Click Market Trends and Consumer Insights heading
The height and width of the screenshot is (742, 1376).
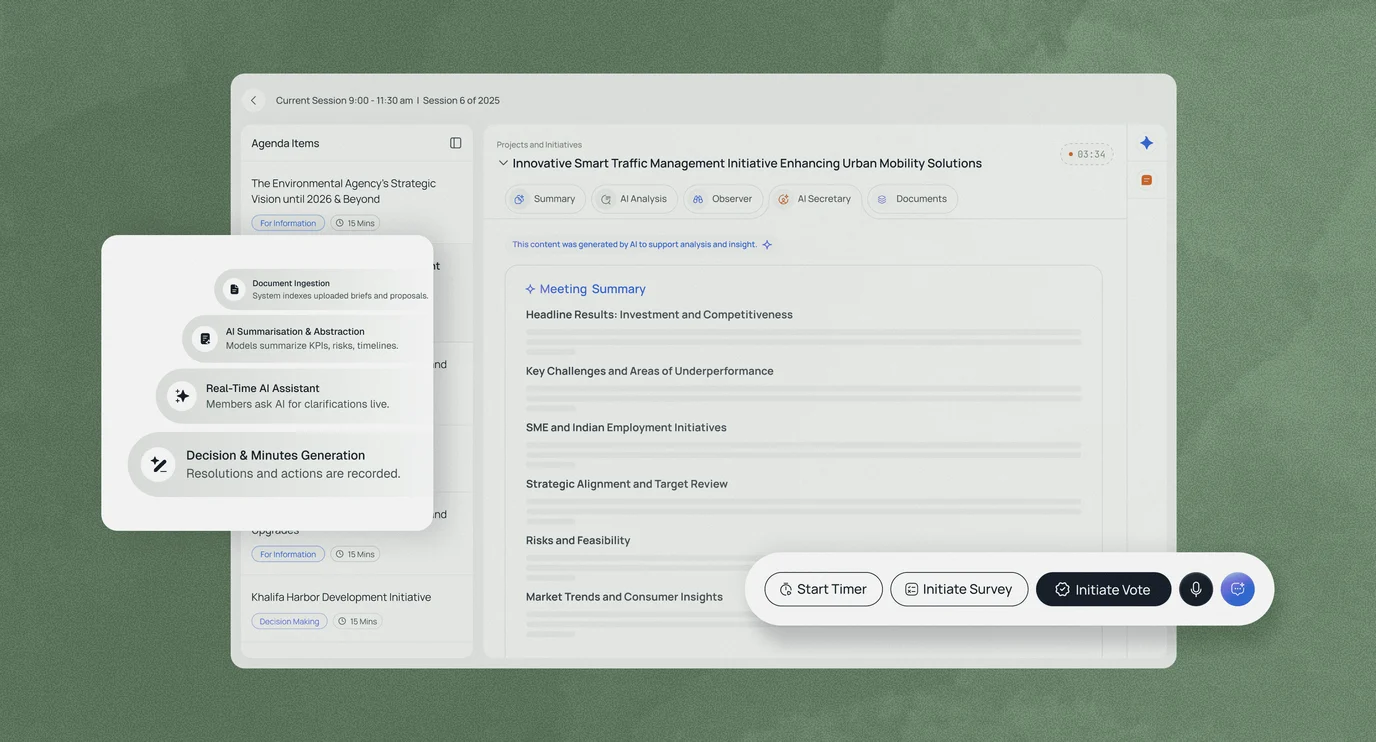click(624, 597)
